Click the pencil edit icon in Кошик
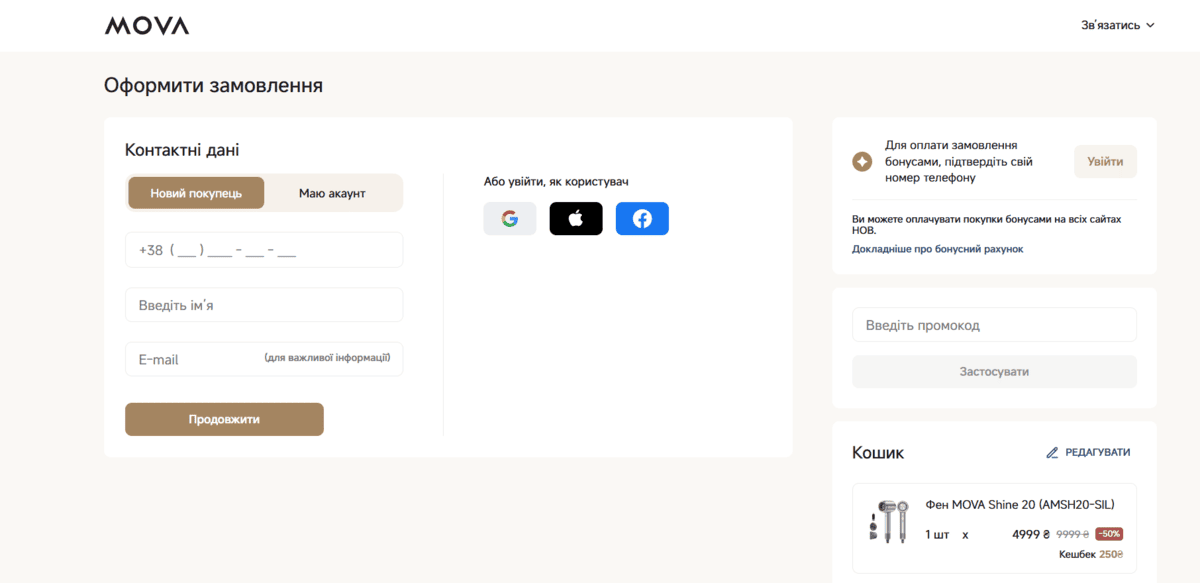The image size is (1200, 583). 1052,453
